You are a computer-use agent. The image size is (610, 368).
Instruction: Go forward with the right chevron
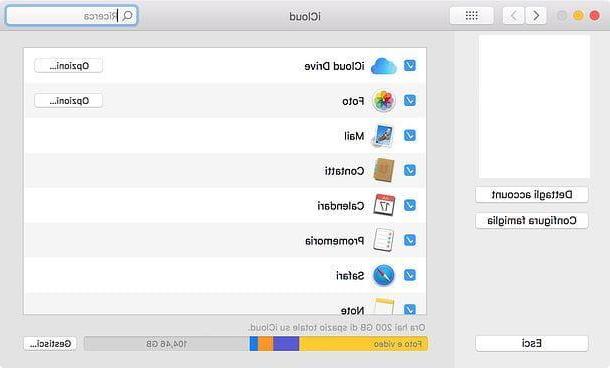click(x=536, y=16)
